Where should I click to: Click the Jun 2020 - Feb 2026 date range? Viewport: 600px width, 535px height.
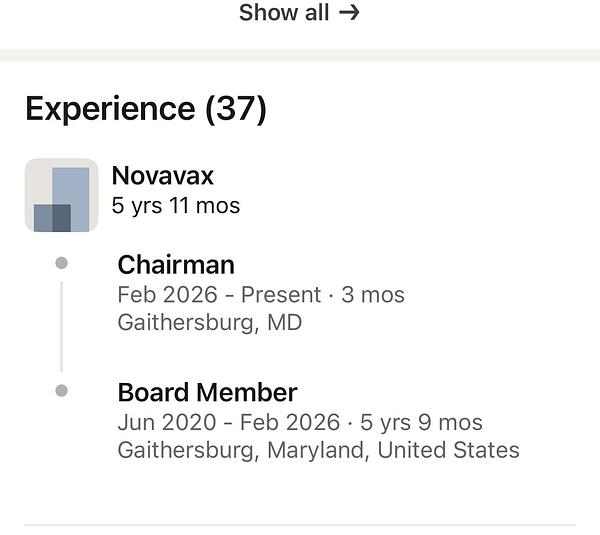(228, 422)
